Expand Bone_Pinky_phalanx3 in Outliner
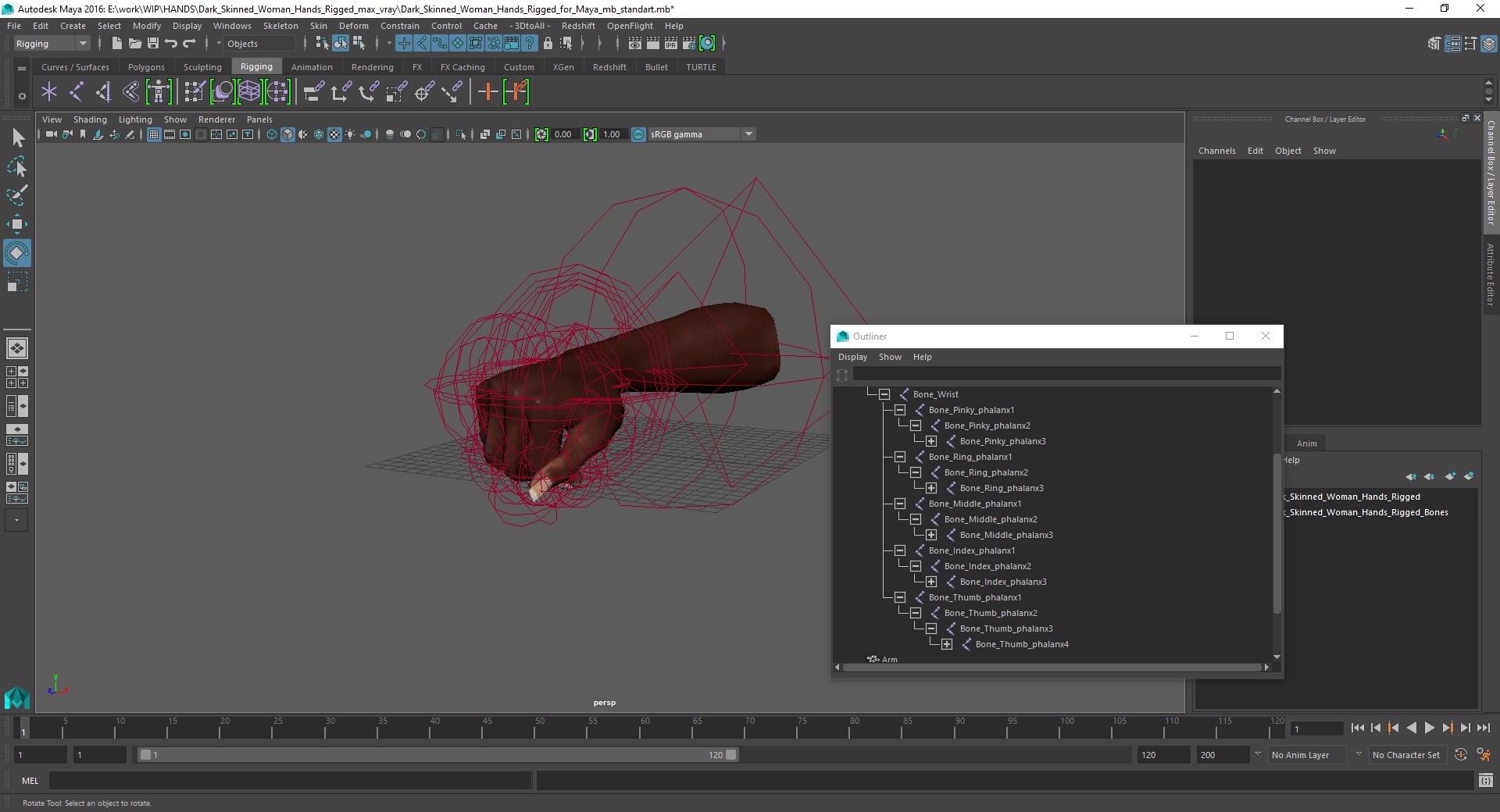Screen dimensions: 1500x812 pos(931,441)
